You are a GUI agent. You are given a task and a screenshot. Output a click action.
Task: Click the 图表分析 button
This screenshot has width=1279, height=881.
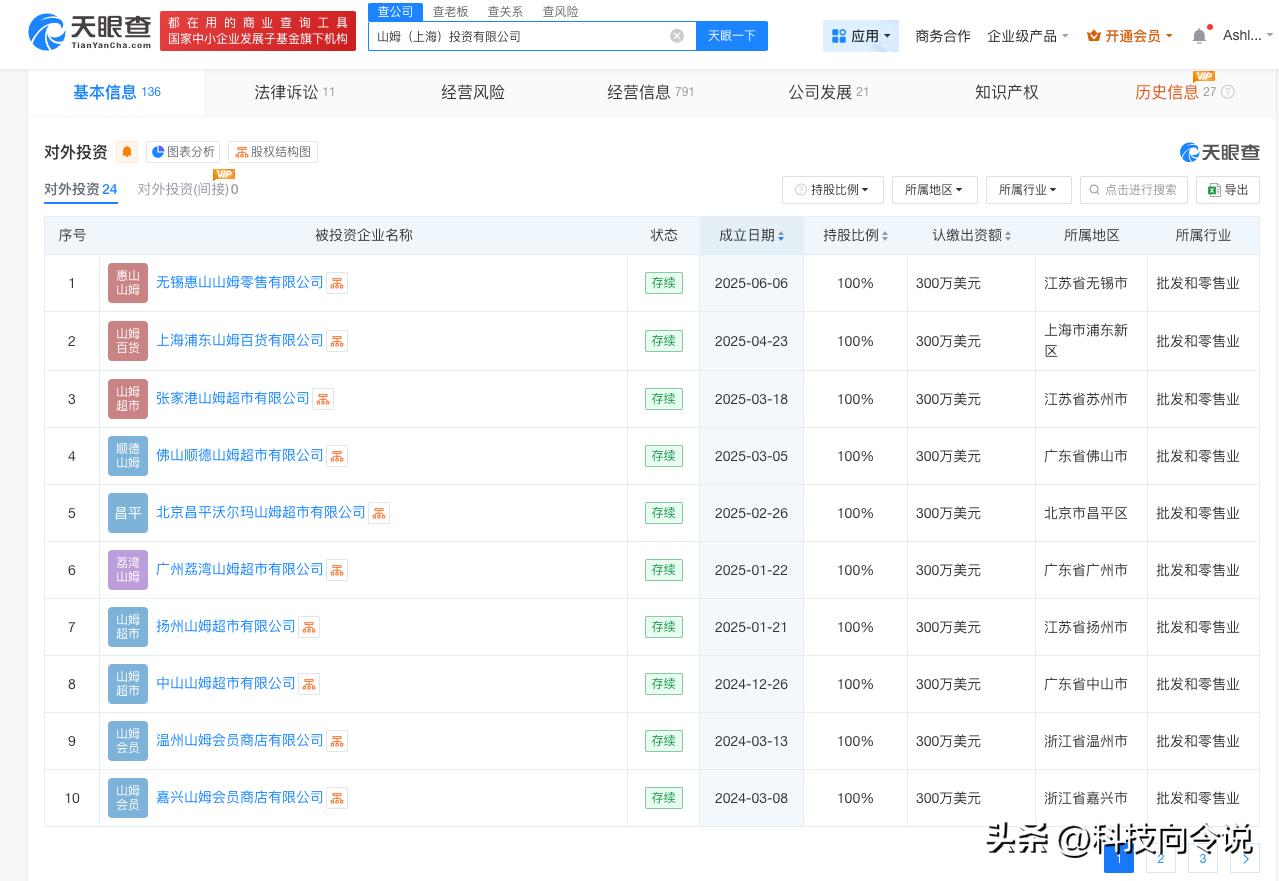point(182,152)
